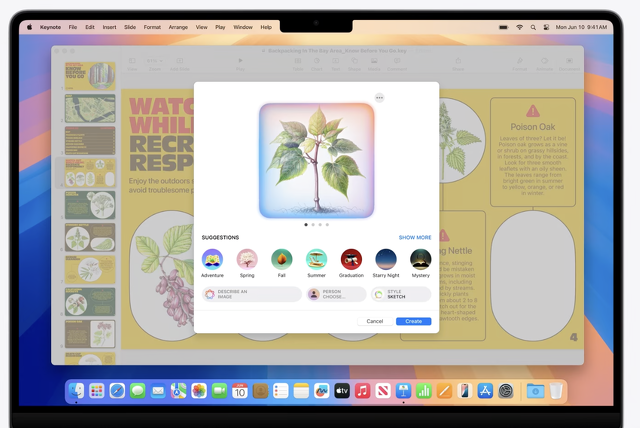Open Keynote app in the Dock

(403, 391)
